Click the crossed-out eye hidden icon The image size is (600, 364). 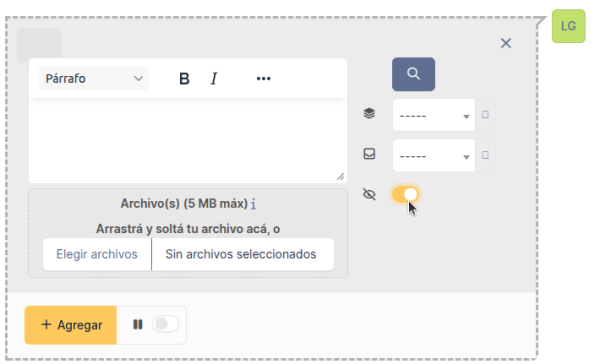369,194
